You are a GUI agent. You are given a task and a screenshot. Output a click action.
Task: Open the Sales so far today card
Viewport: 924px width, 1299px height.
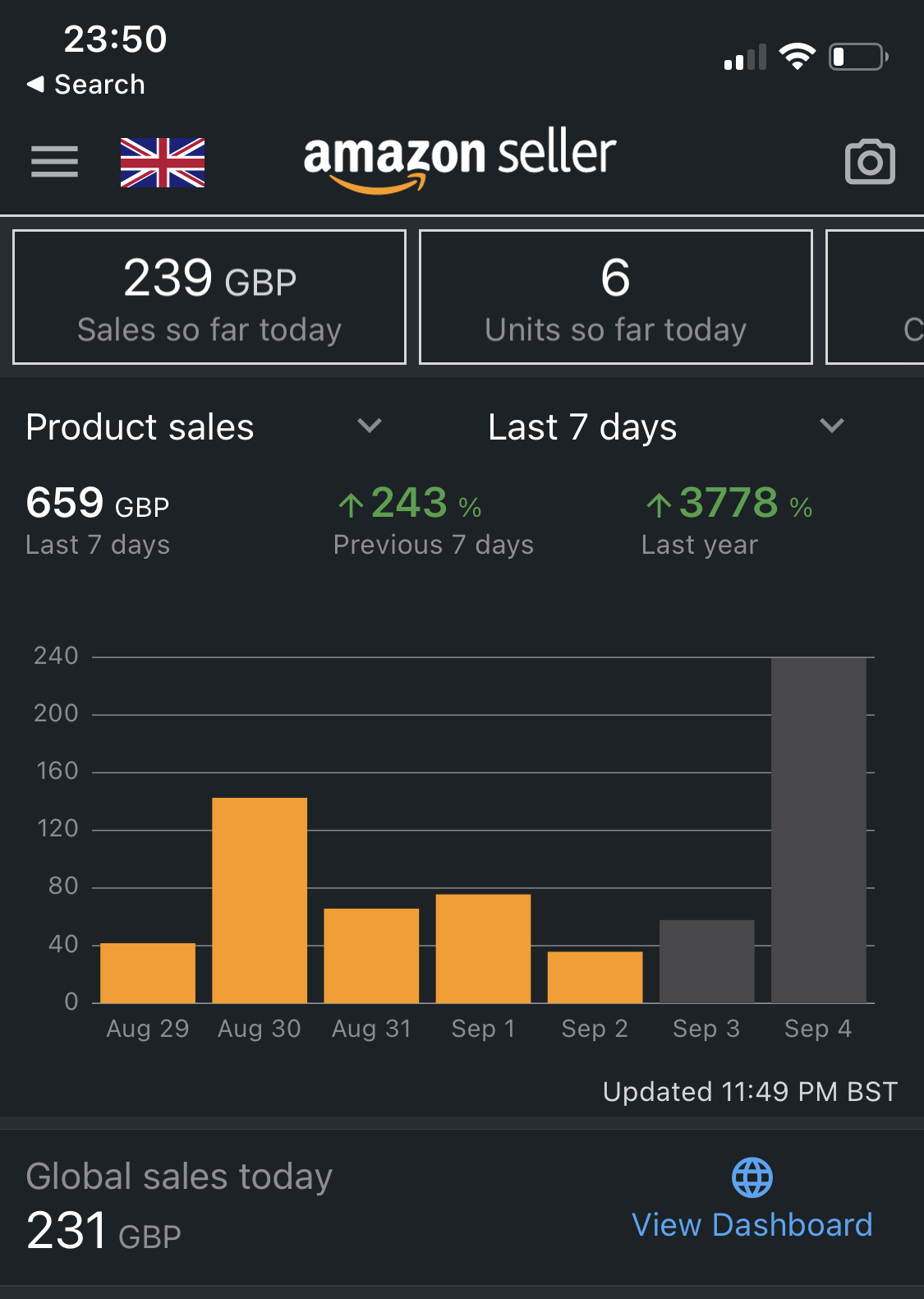(209, 297)
